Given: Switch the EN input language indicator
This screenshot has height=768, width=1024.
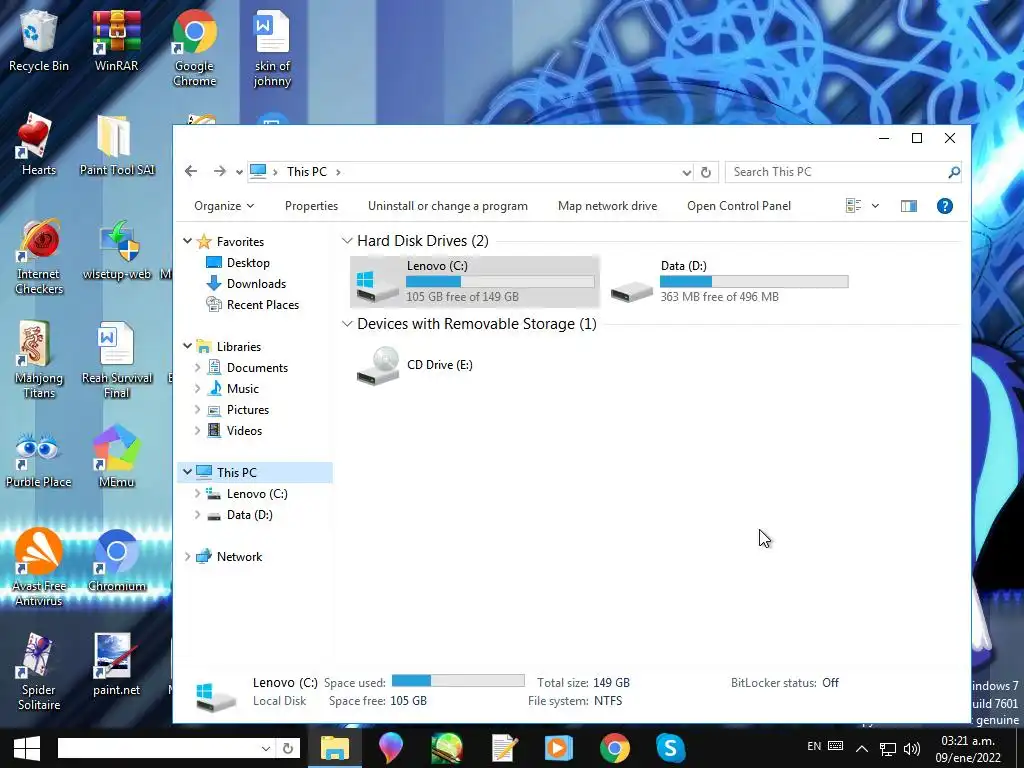Looking at the screenshot, I should pyautogui.click(x=814, y=746).
